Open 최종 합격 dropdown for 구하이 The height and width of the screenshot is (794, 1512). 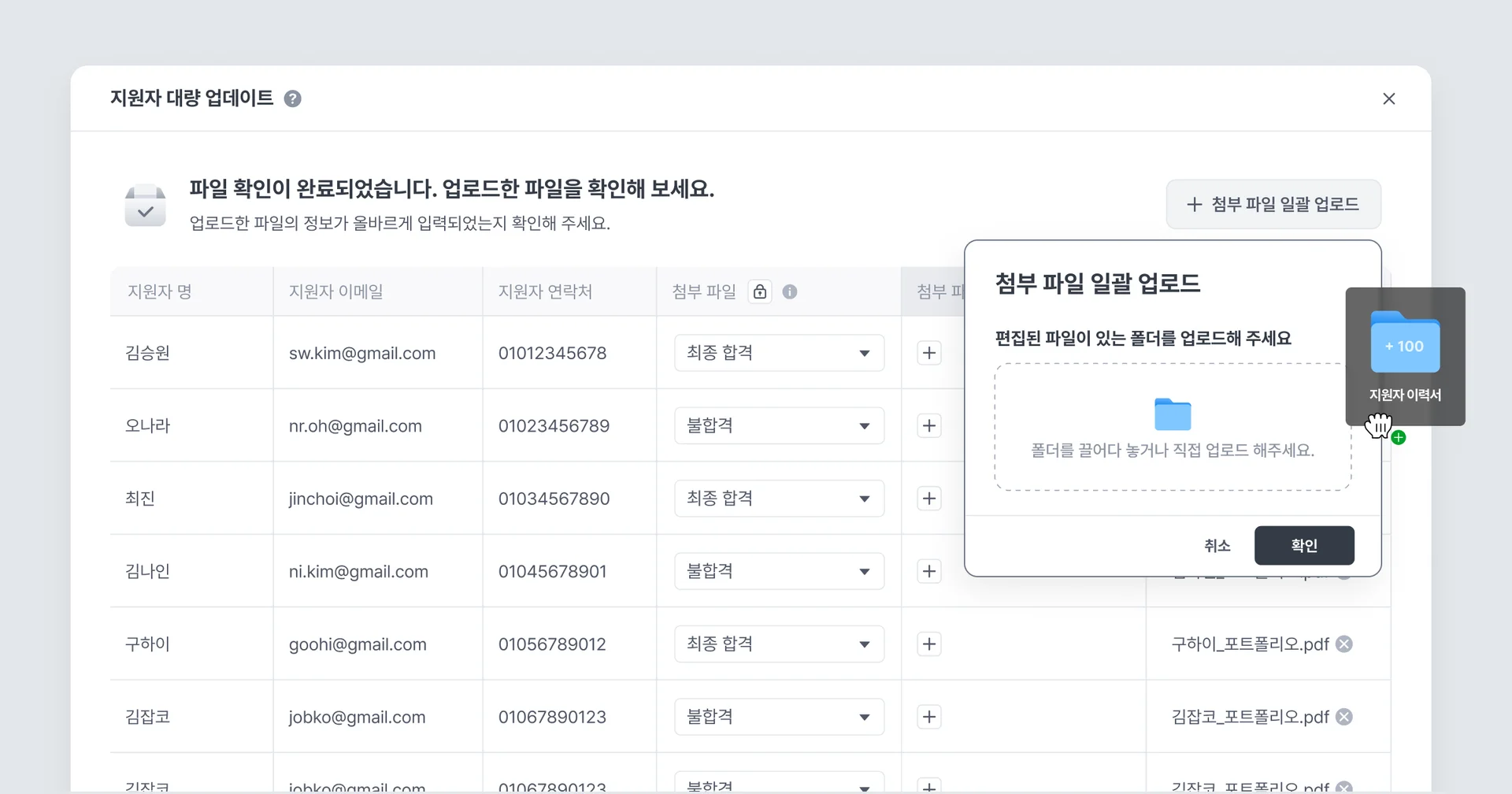(x=778, y=644)
